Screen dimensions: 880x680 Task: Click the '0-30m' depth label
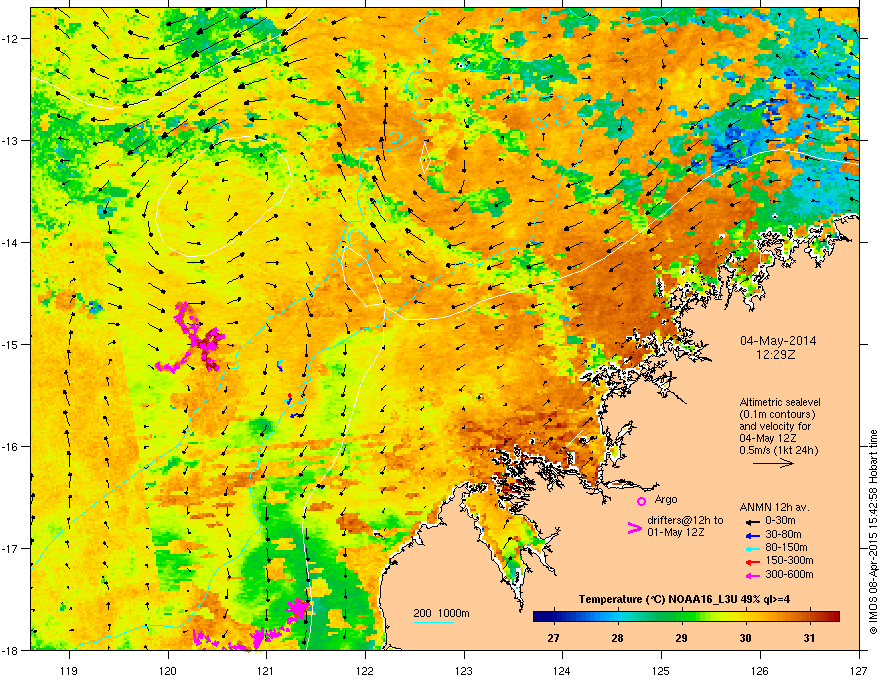(x=780, y=521)
